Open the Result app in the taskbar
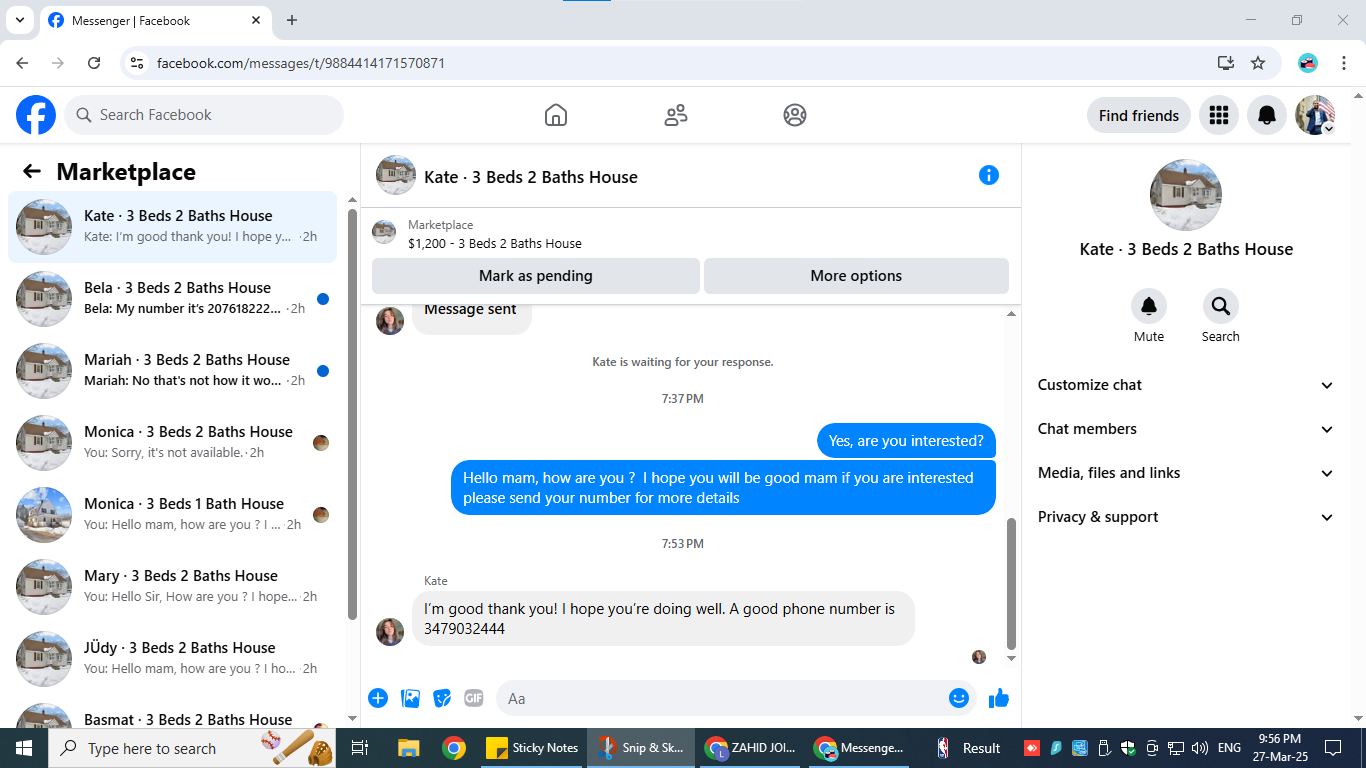 point(968,748)
